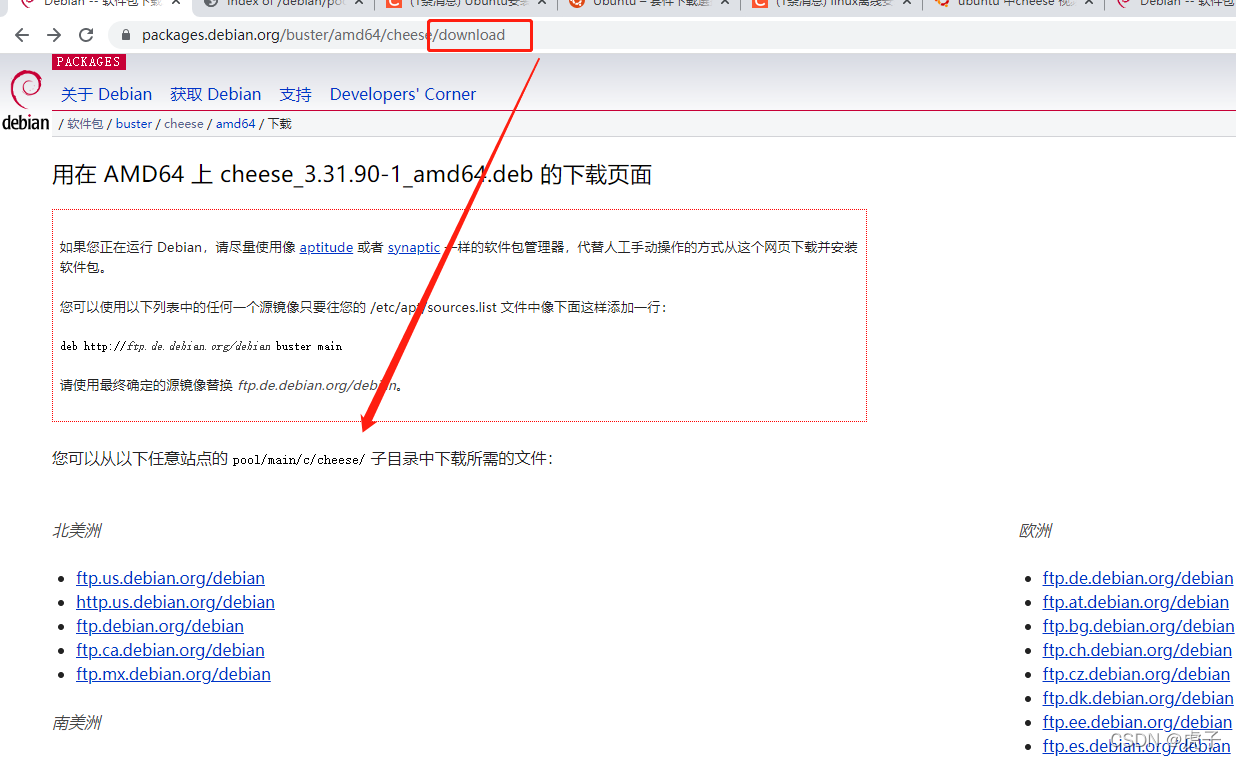Click the deb http://ftp.de.debian.org/debian buster main line
Viewport: 1236px width, 759px height.
click(x=201, y=346)
